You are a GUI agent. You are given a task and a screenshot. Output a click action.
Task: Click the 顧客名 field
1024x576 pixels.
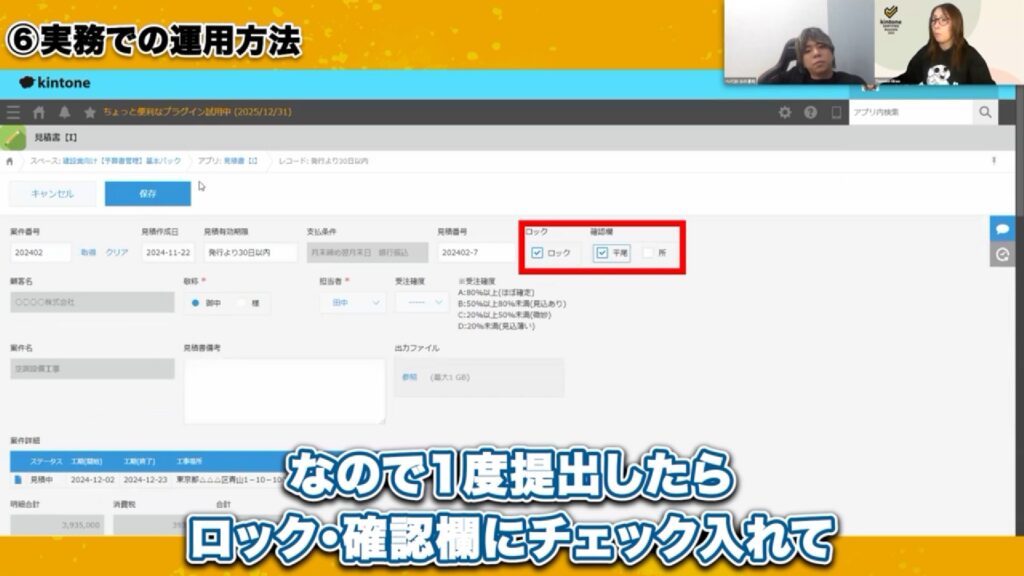click(x=92, y=302)
